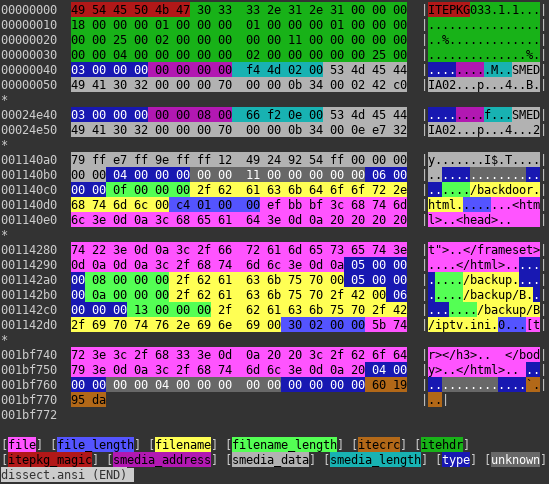Click the green 'filename_length' legend label
549x484 pixels.
click(284, 445)
